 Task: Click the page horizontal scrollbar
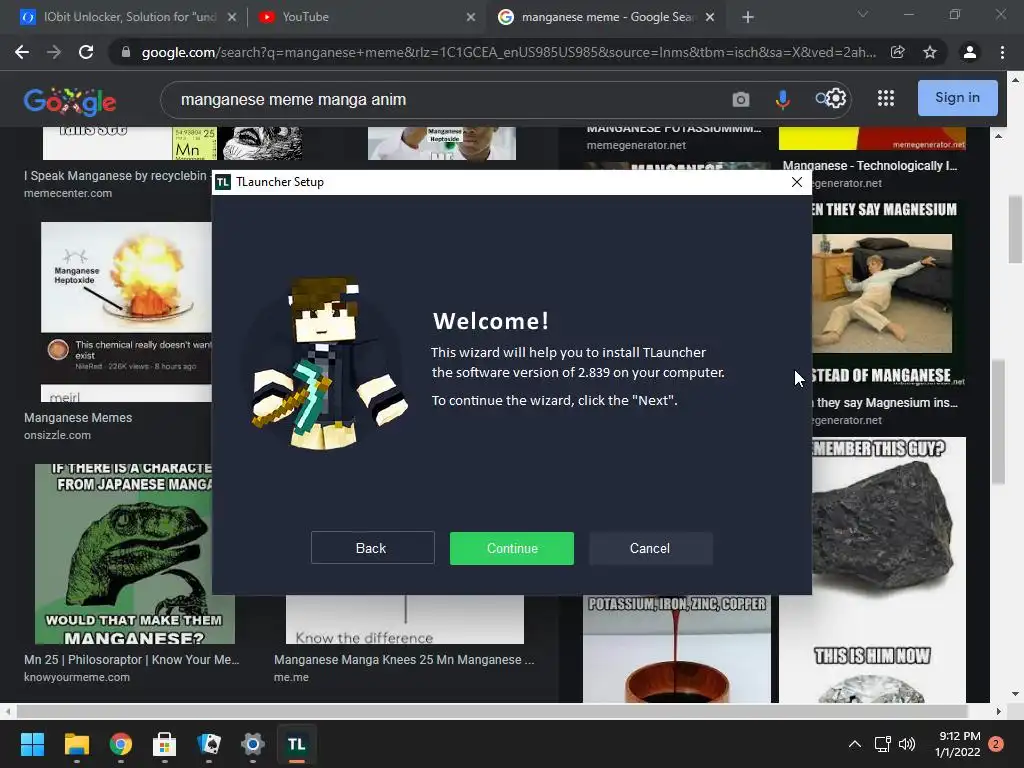[491, 711]
